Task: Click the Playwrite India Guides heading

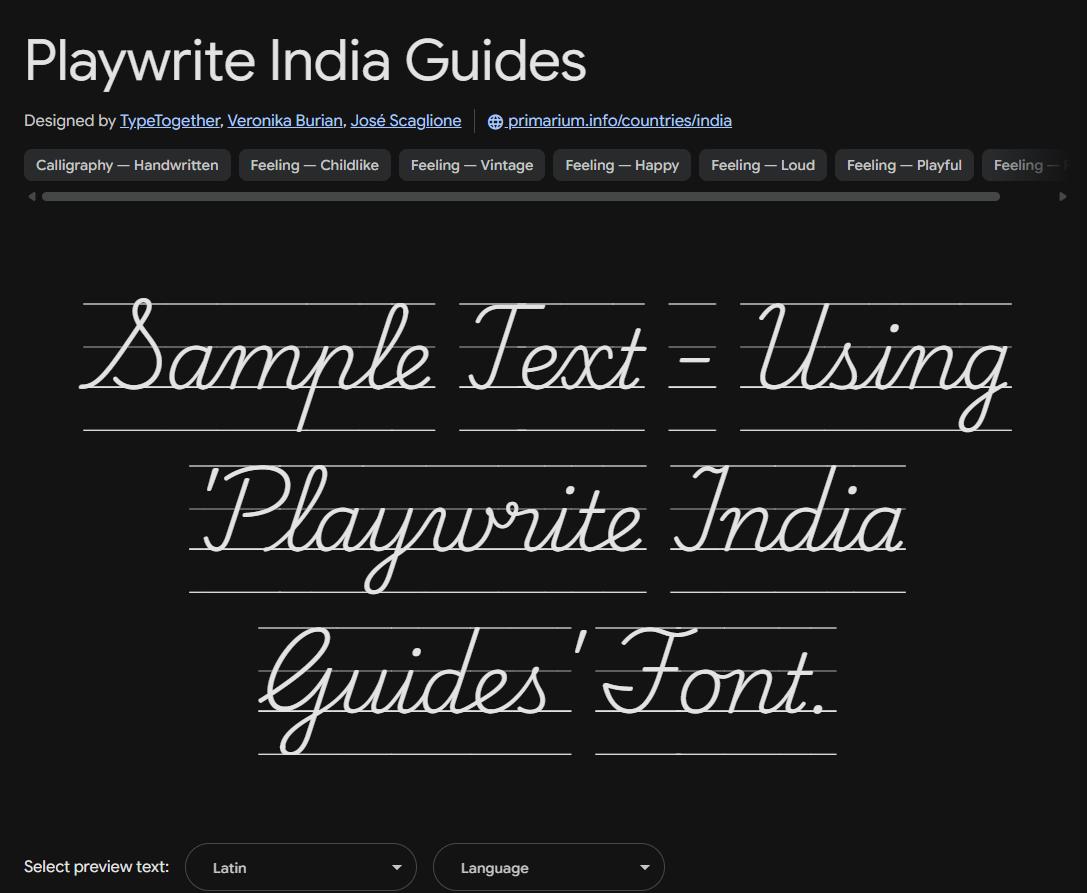Action: point(306,61)
